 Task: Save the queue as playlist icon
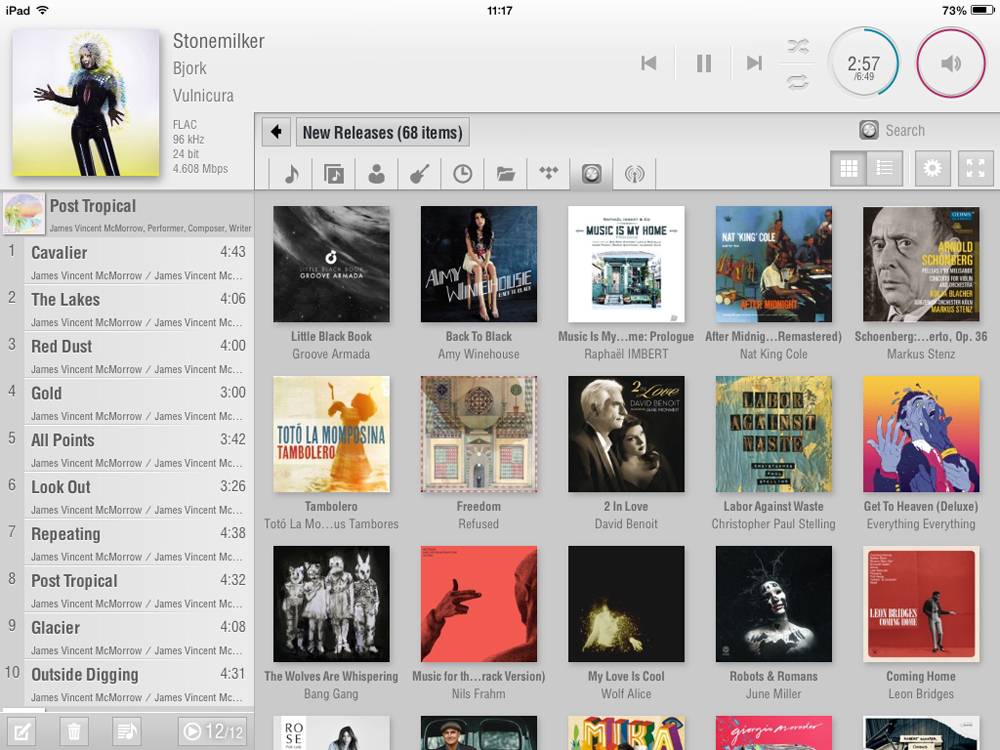click(126, 731)
